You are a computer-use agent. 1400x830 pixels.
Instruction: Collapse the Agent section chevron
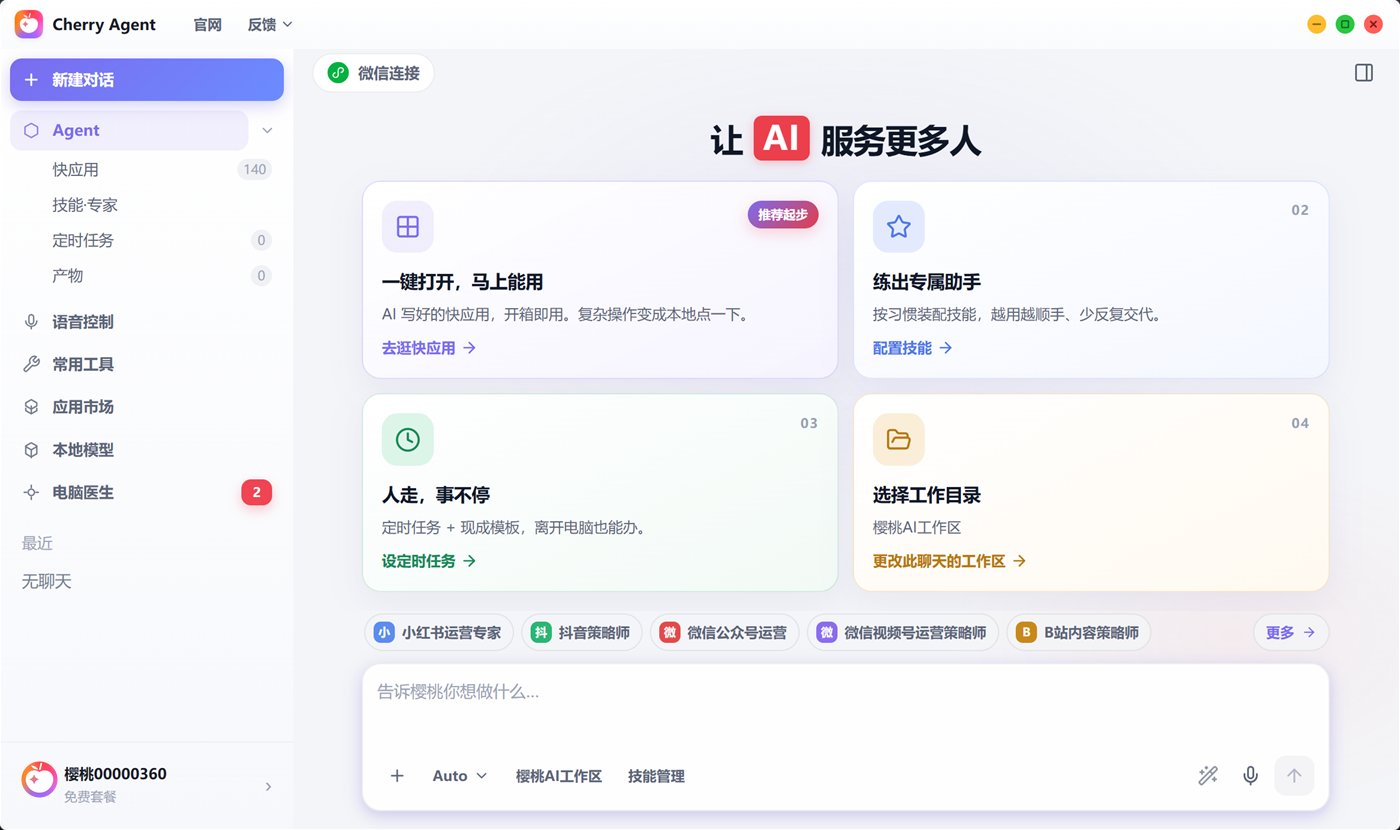(x=267, y=130)
